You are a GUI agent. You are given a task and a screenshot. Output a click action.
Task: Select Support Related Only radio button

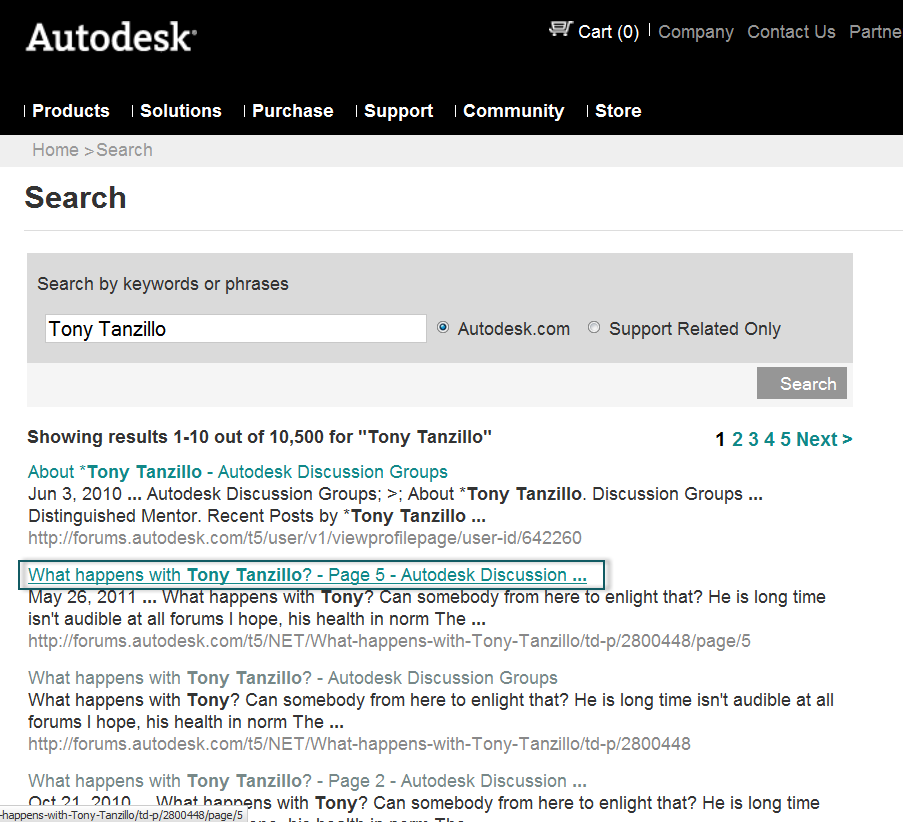[x=594, y=327]
